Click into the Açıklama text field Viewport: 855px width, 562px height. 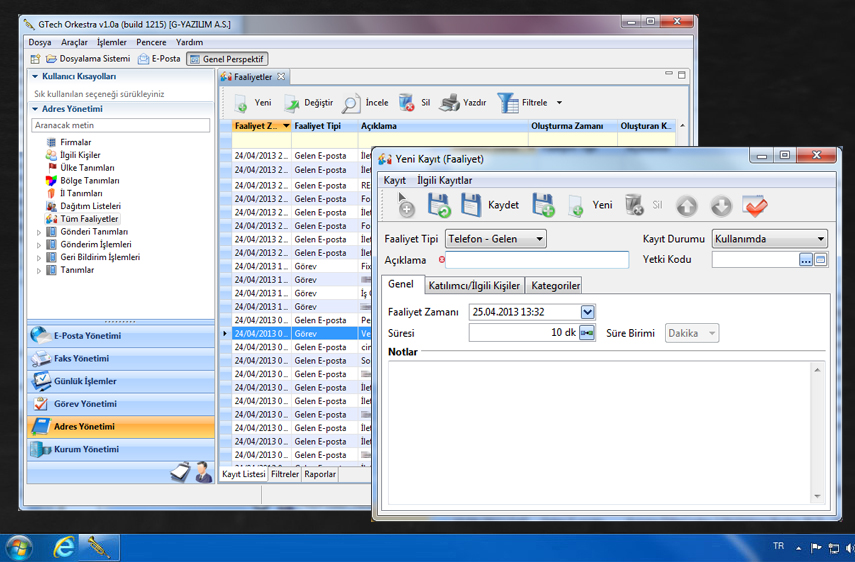pyautogui.click(x=537, y=260)
